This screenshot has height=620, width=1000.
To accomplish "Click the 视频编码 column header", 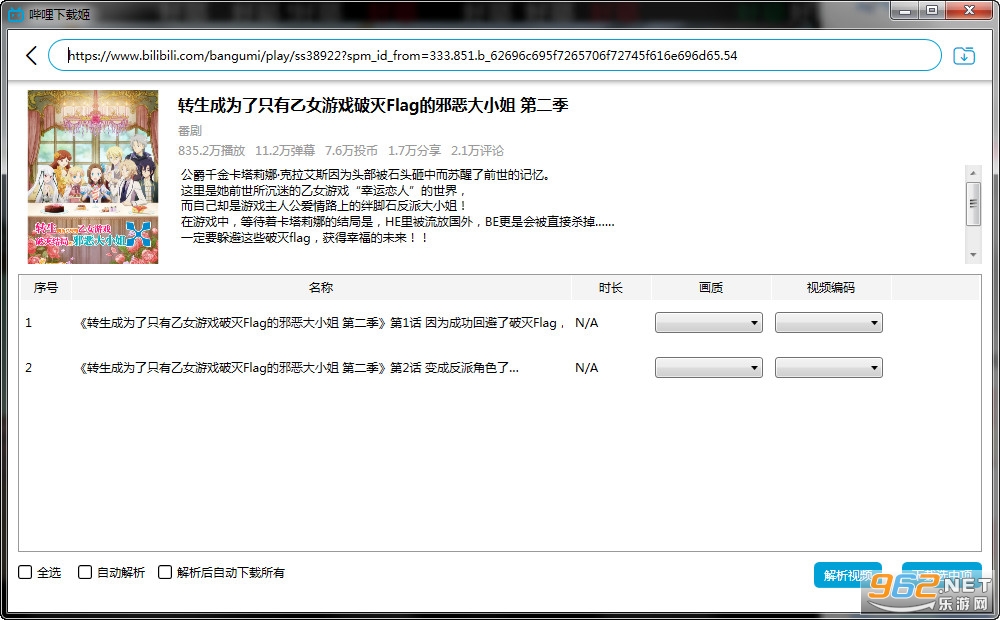I will coord(830,288).
